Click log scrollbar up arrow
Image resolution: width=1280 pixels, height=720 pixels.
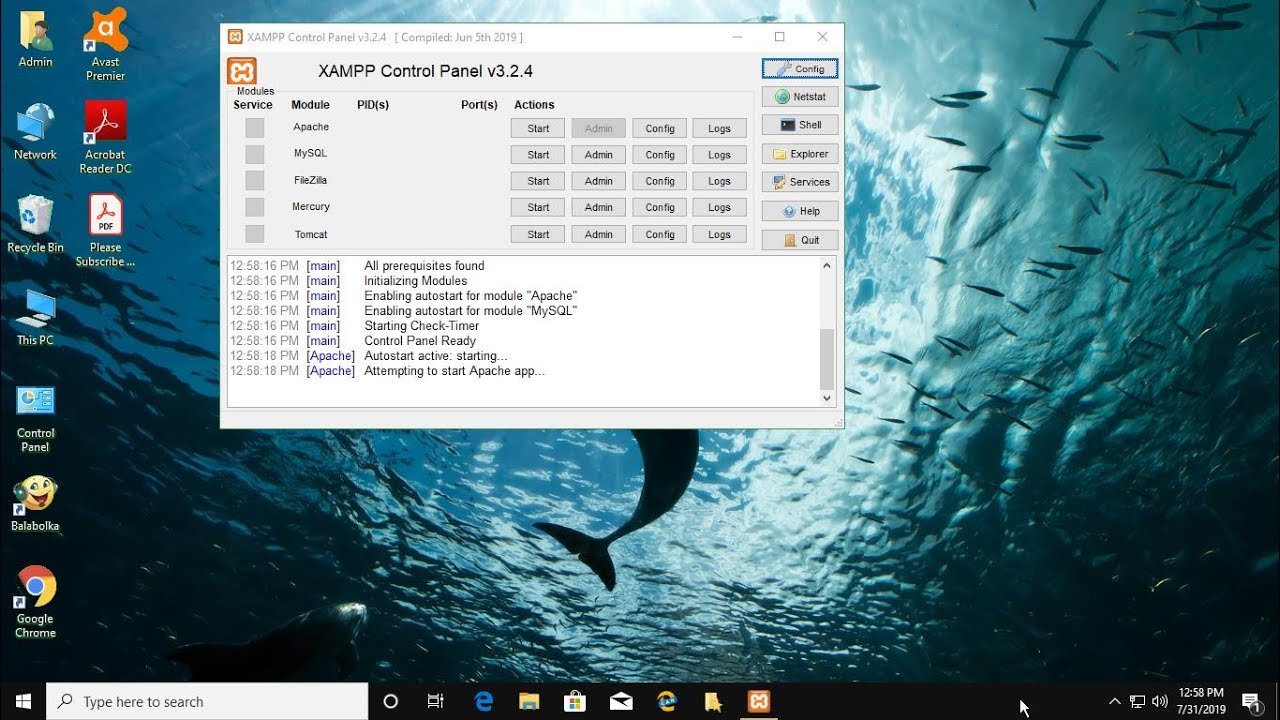[827, 266]
